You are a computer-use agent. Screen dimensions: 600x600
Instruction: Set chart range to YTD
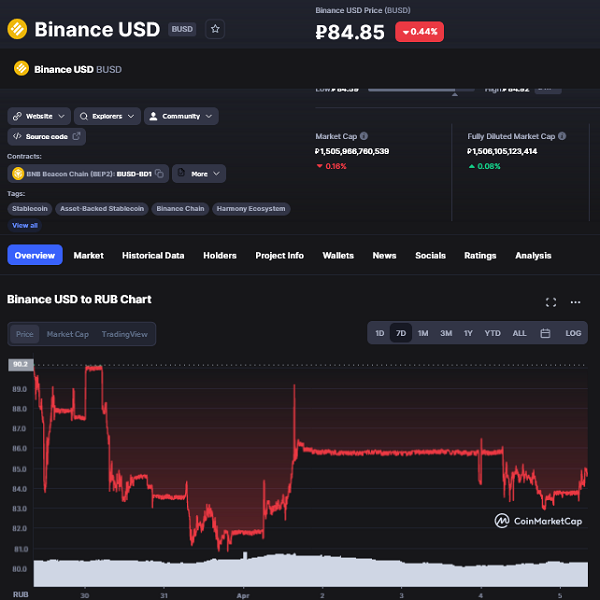[x=492, y=333]
